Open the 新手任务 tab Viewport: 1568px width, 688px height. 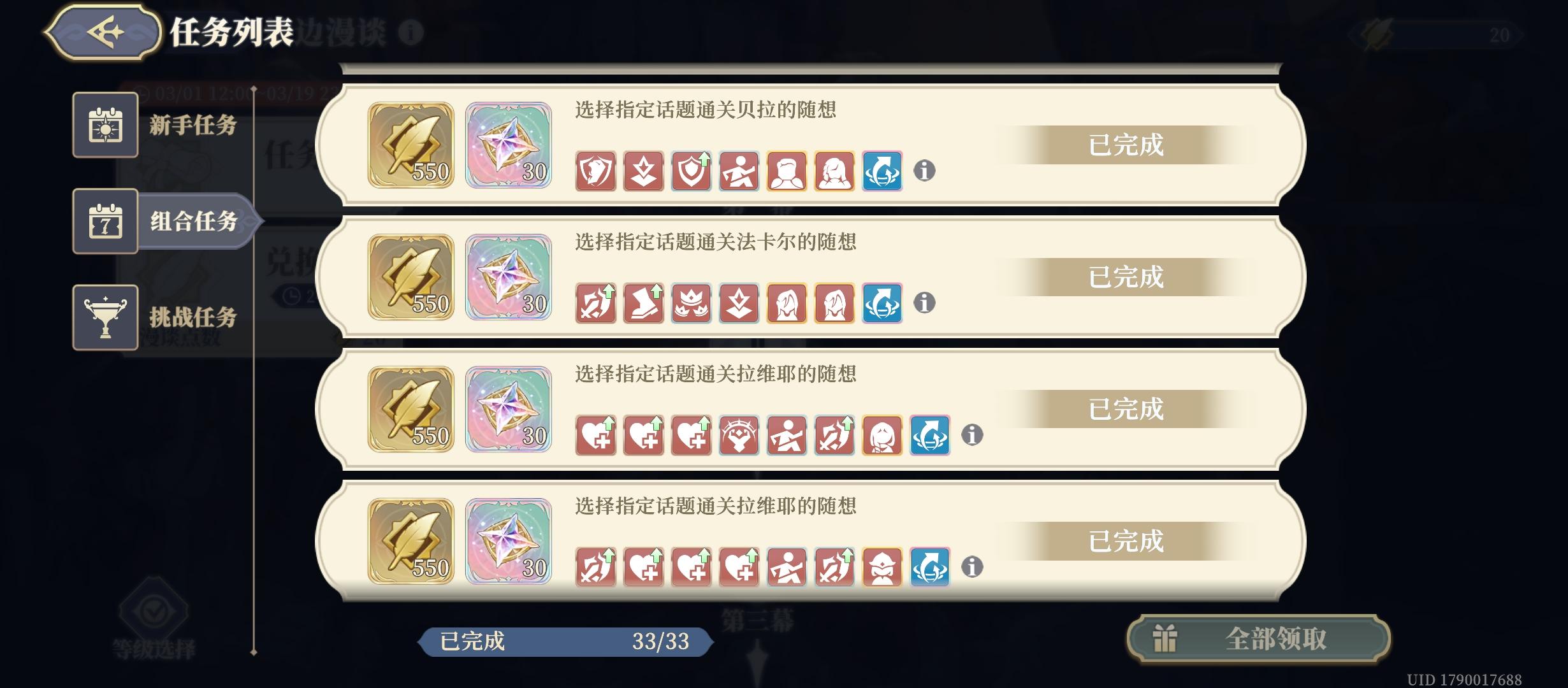click(156, 125)
